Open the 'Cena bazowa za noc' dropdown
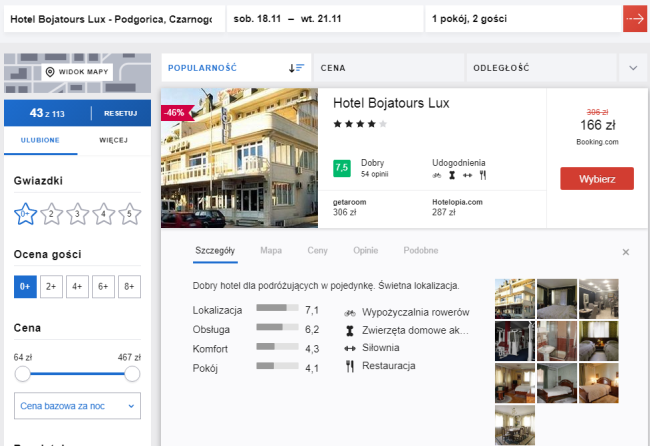This screenshot has height=446, width=650. point(77,406)
